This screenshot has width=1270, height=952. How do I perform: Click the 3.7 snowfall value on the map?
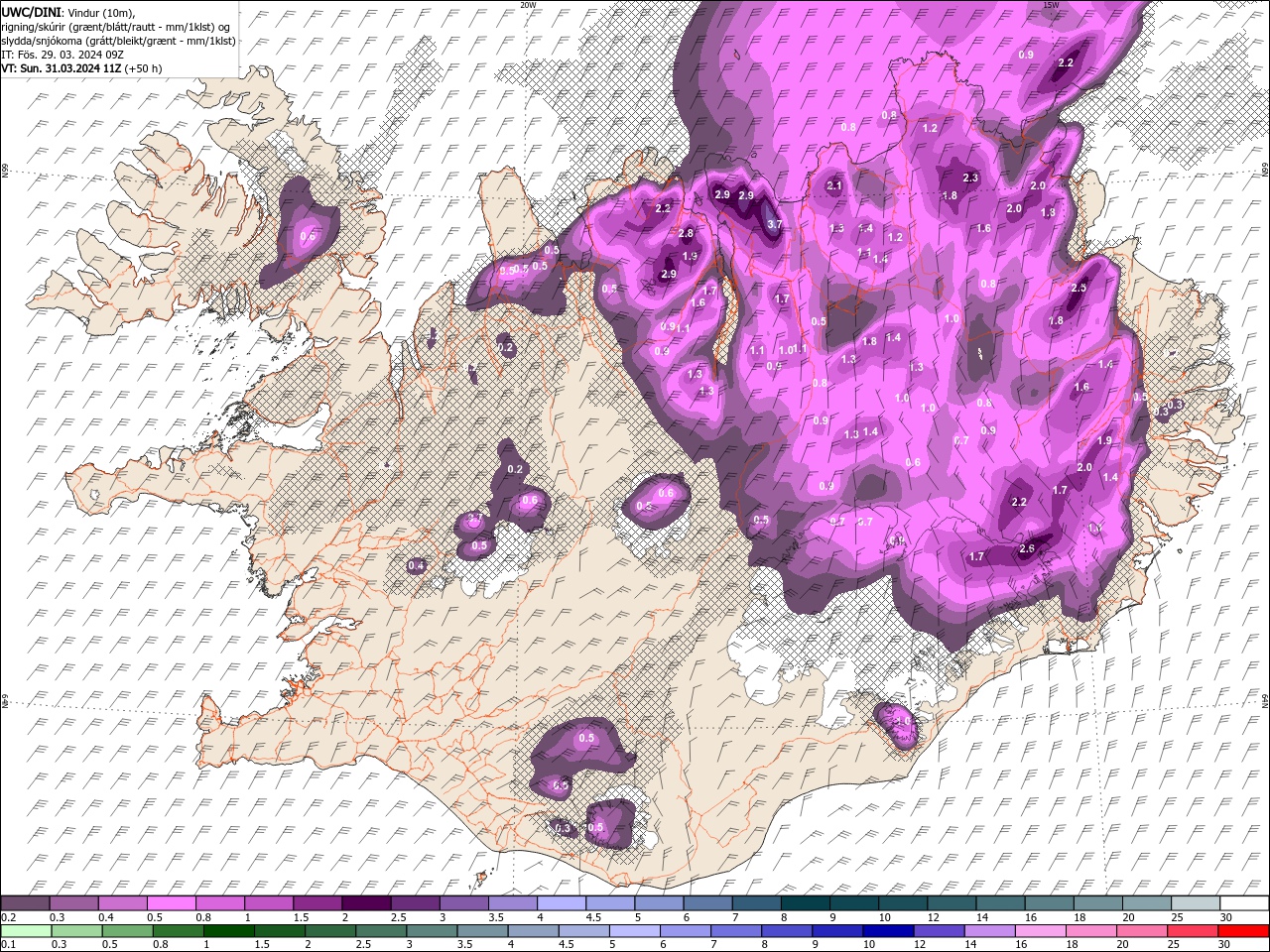click(776, 225)
